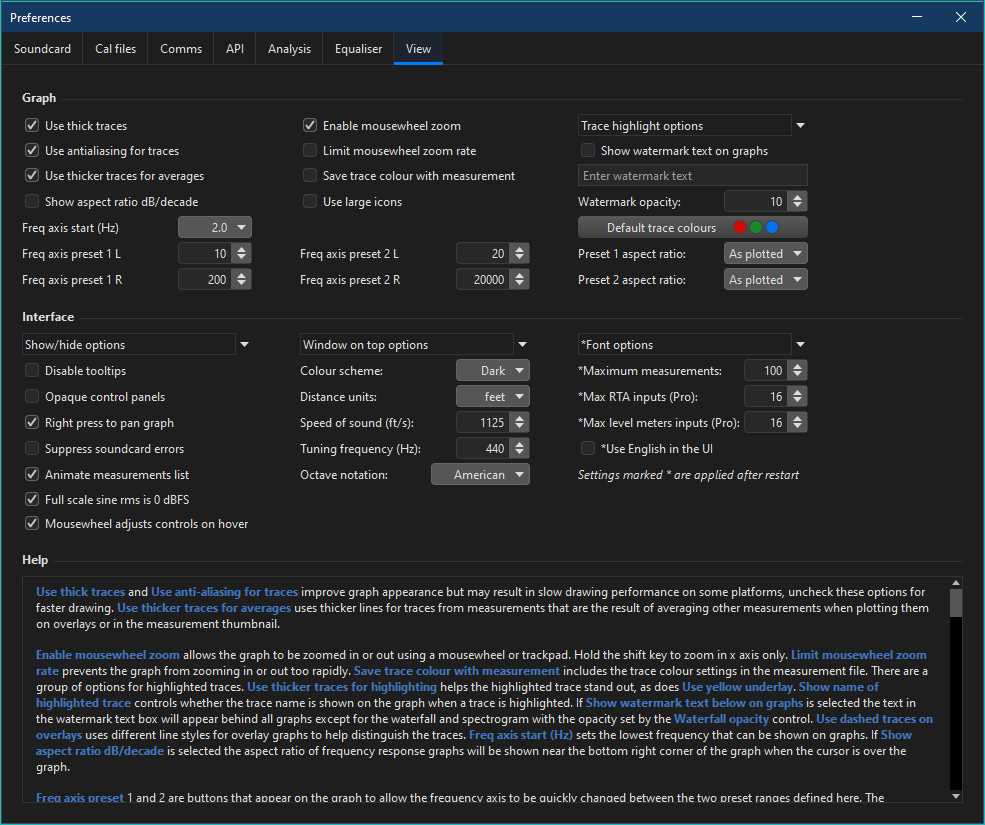
Task: Toggle Right press to pan graph
Action: coord(33,423)
